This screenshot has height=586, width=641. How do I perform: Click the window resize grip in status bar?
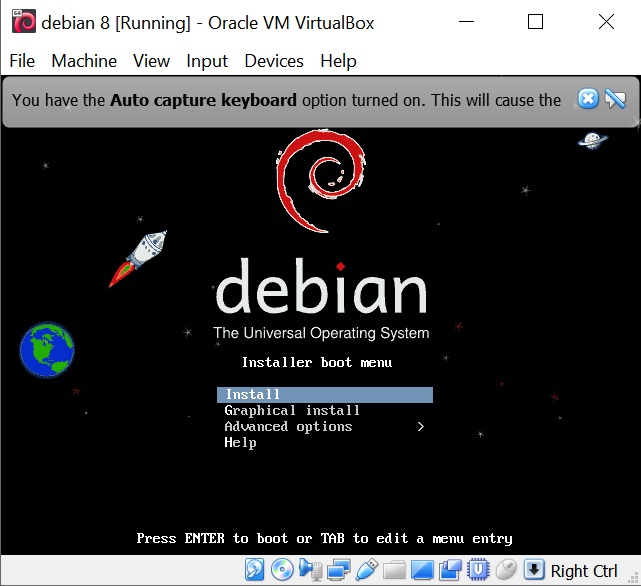point(635,578)
